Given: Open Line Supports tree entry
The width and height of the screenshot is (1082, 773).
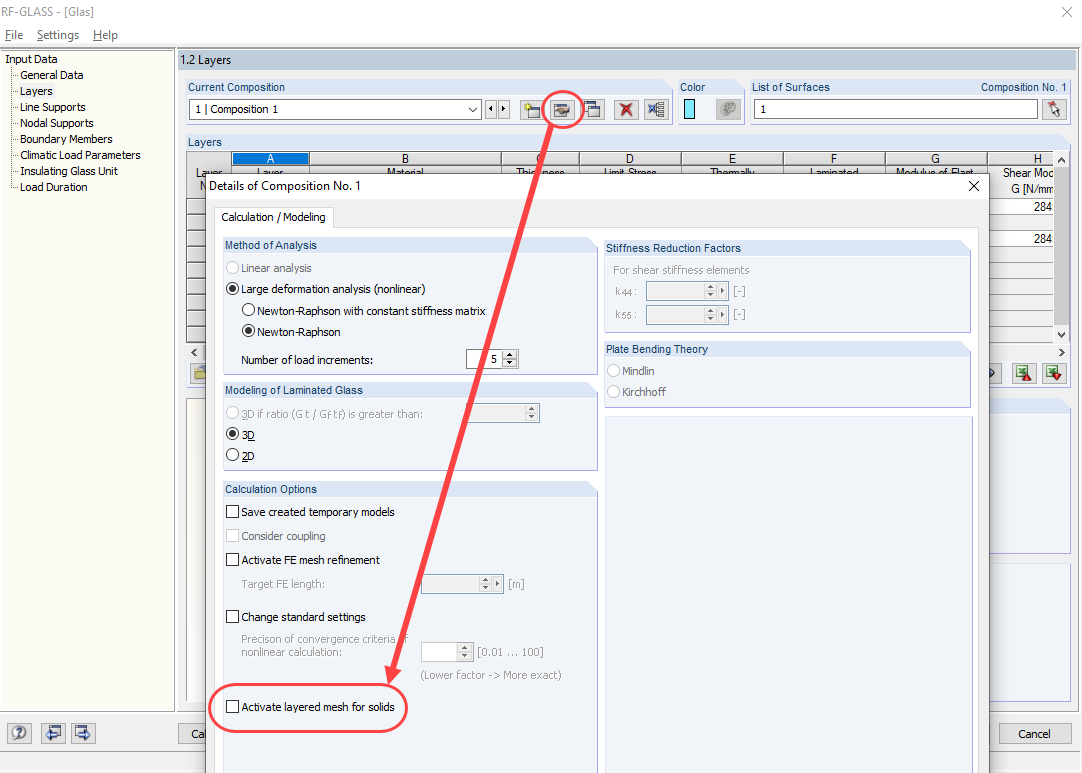Looking at the screenshot, I should point(52,107).
